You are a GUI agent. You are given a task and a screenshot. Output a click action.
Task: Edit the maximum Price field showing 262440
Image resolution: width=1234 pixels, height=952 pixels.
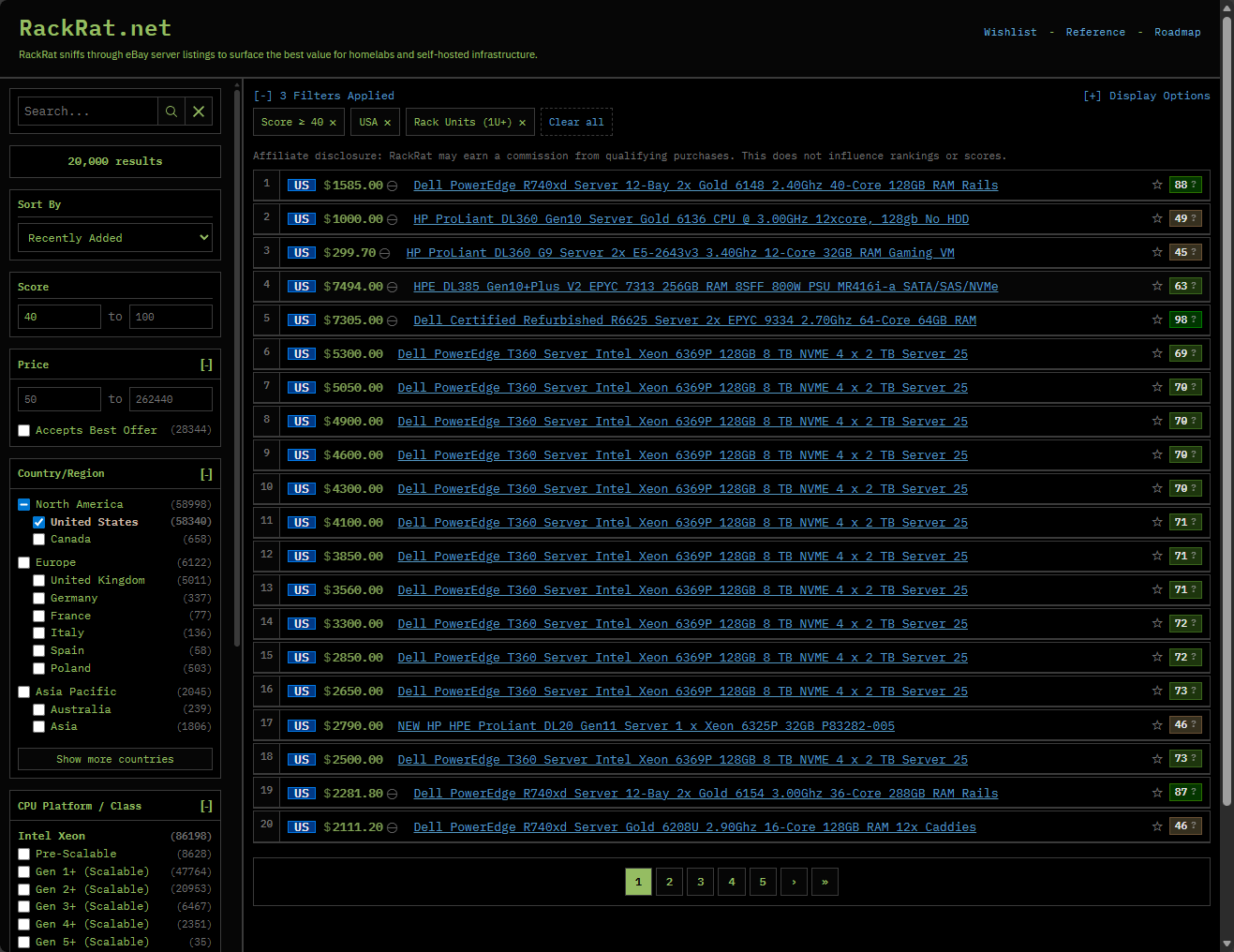click(x=171, y=399)
